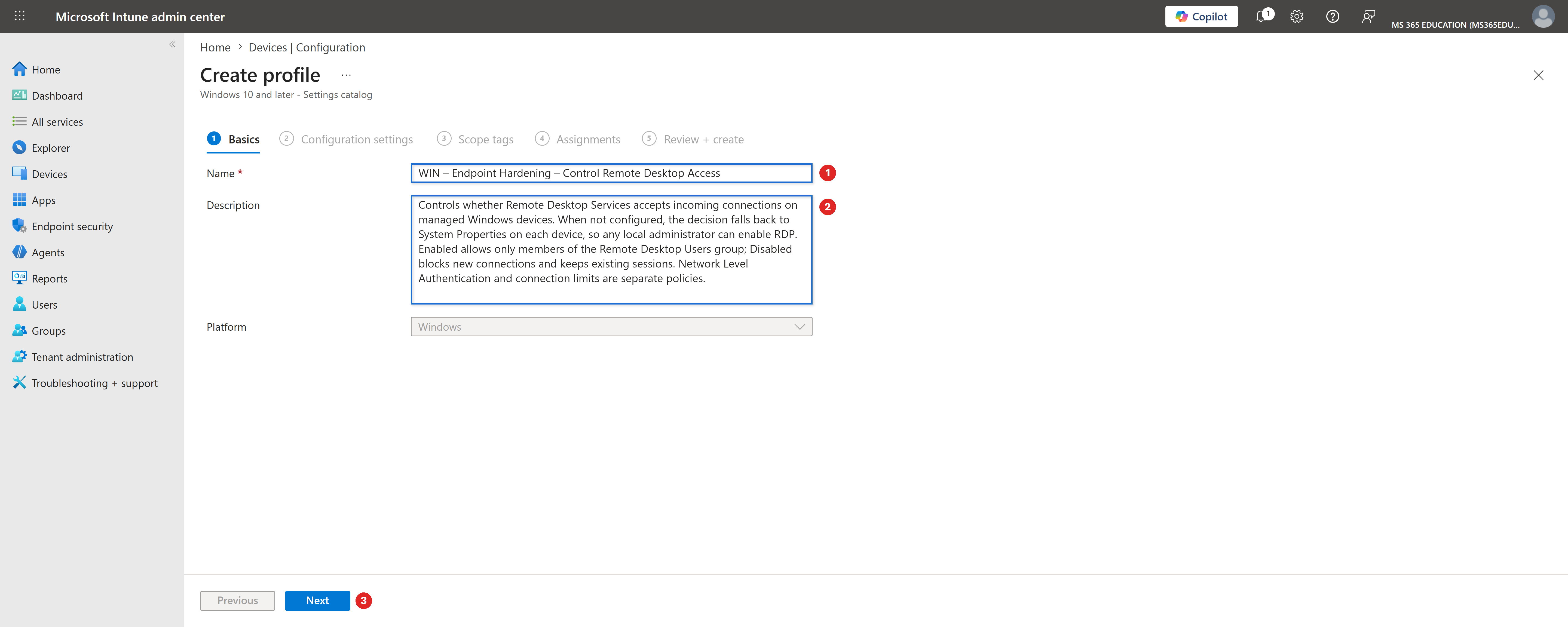Close the Create profile pane
1568x627 pixels.
pyautogui.click(x=1538, y=75)
